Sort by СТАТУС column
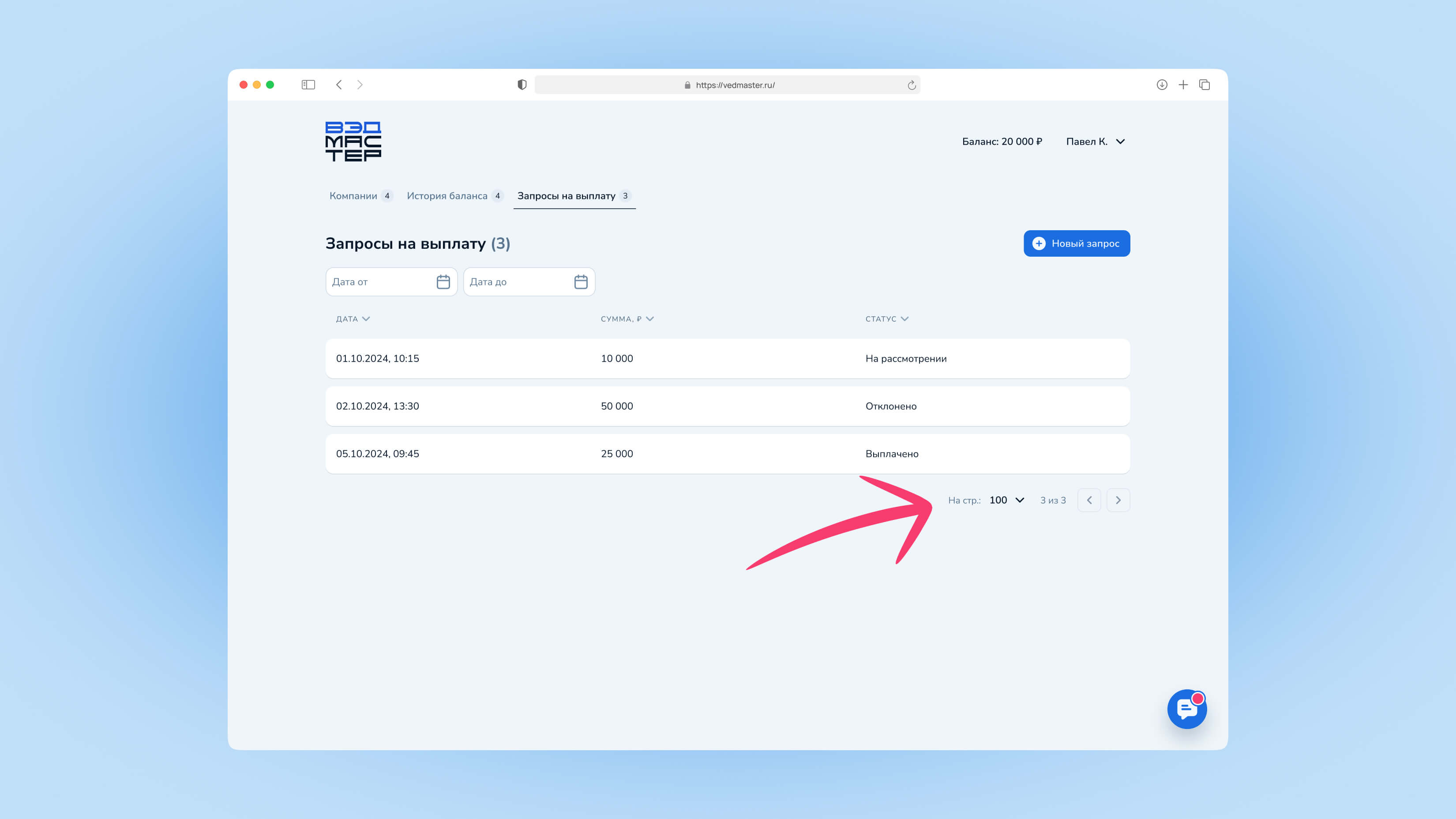1456x819 pixels. pyautogui.click(x=886, y=319)
